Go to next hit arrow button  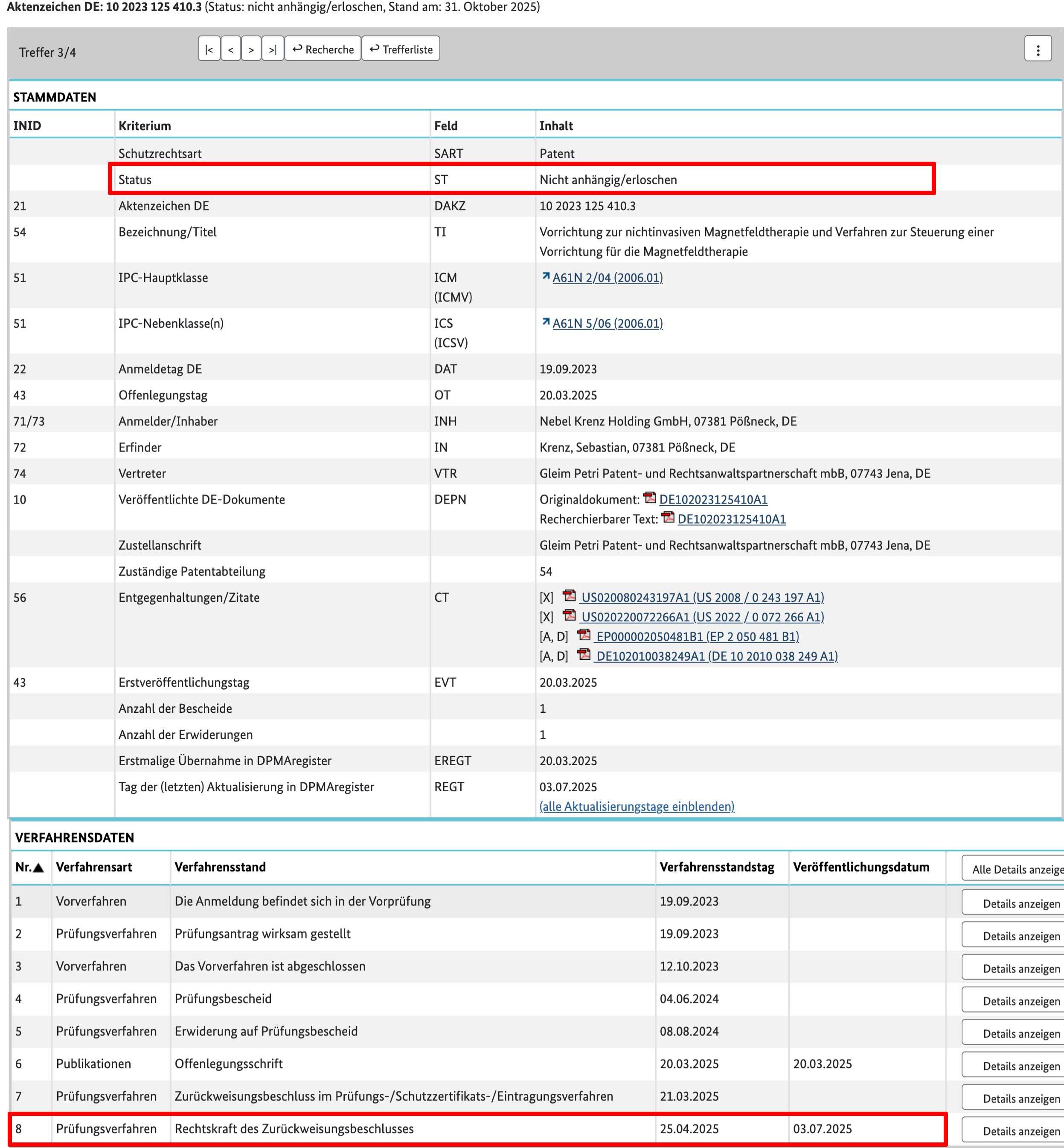(x=251, y=50)
